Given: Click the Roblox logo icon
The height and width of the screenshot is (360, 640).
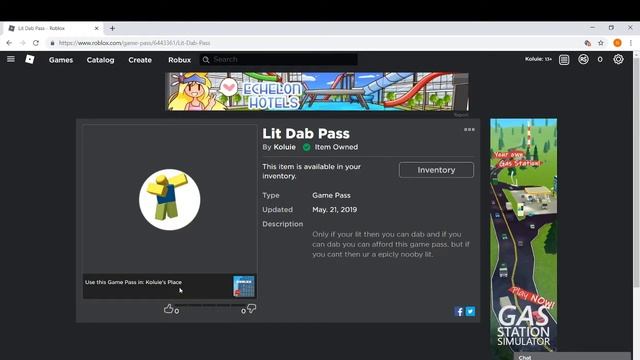Looking at the screenshot, I should 30,59.
